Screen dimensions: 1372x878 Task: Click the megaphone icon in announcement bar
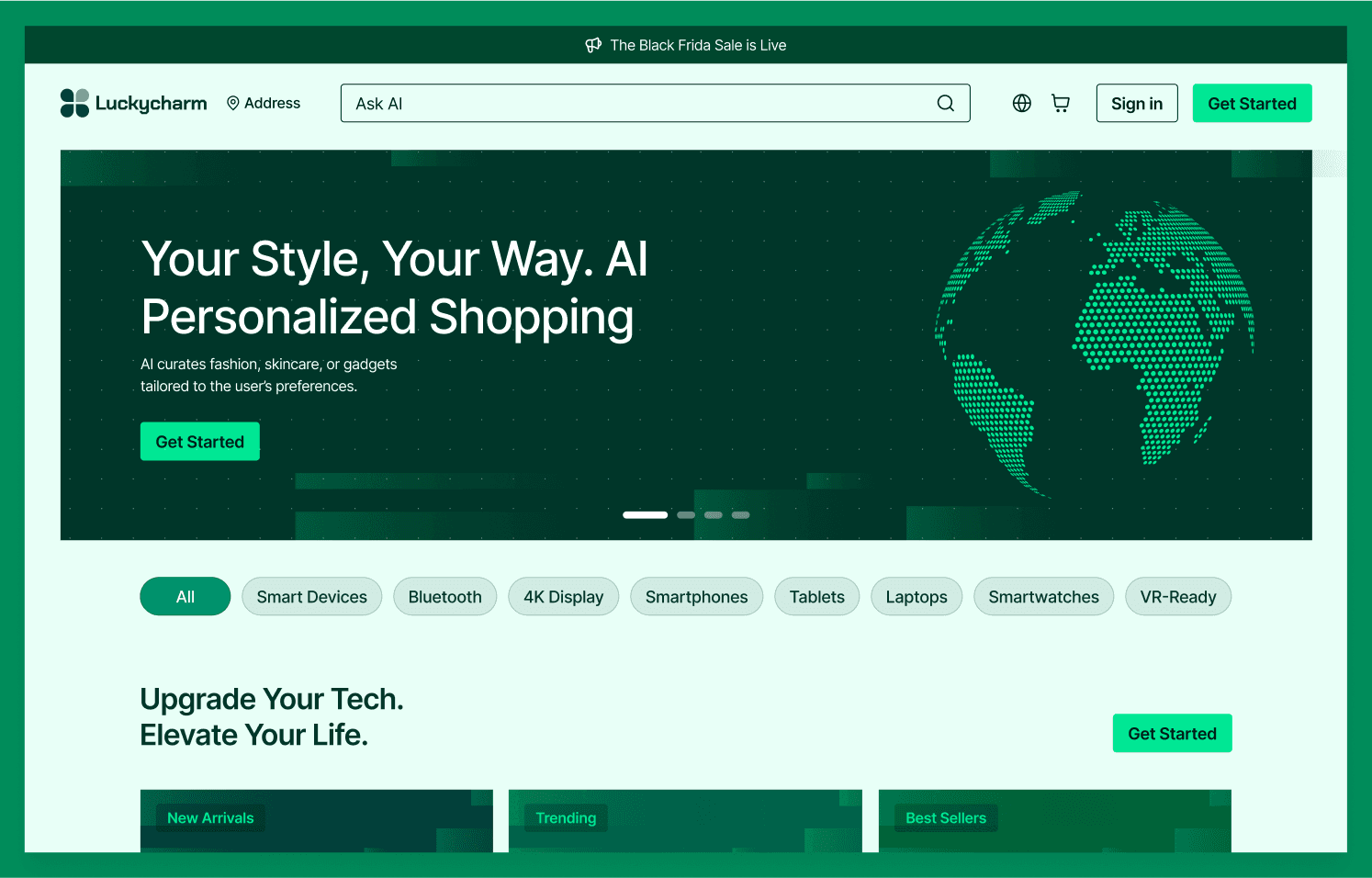[593, 45]
